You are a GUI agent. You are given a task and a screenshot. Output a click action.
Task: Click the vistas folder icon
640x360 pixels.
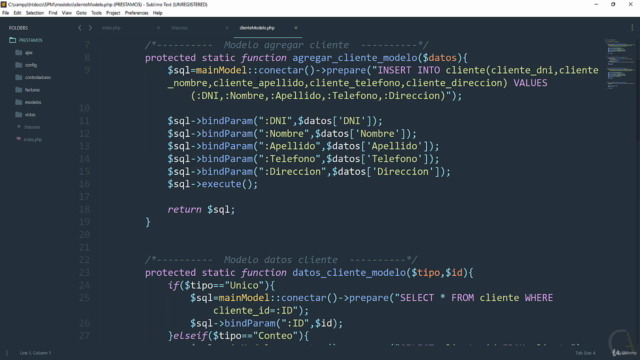(18, 114)
